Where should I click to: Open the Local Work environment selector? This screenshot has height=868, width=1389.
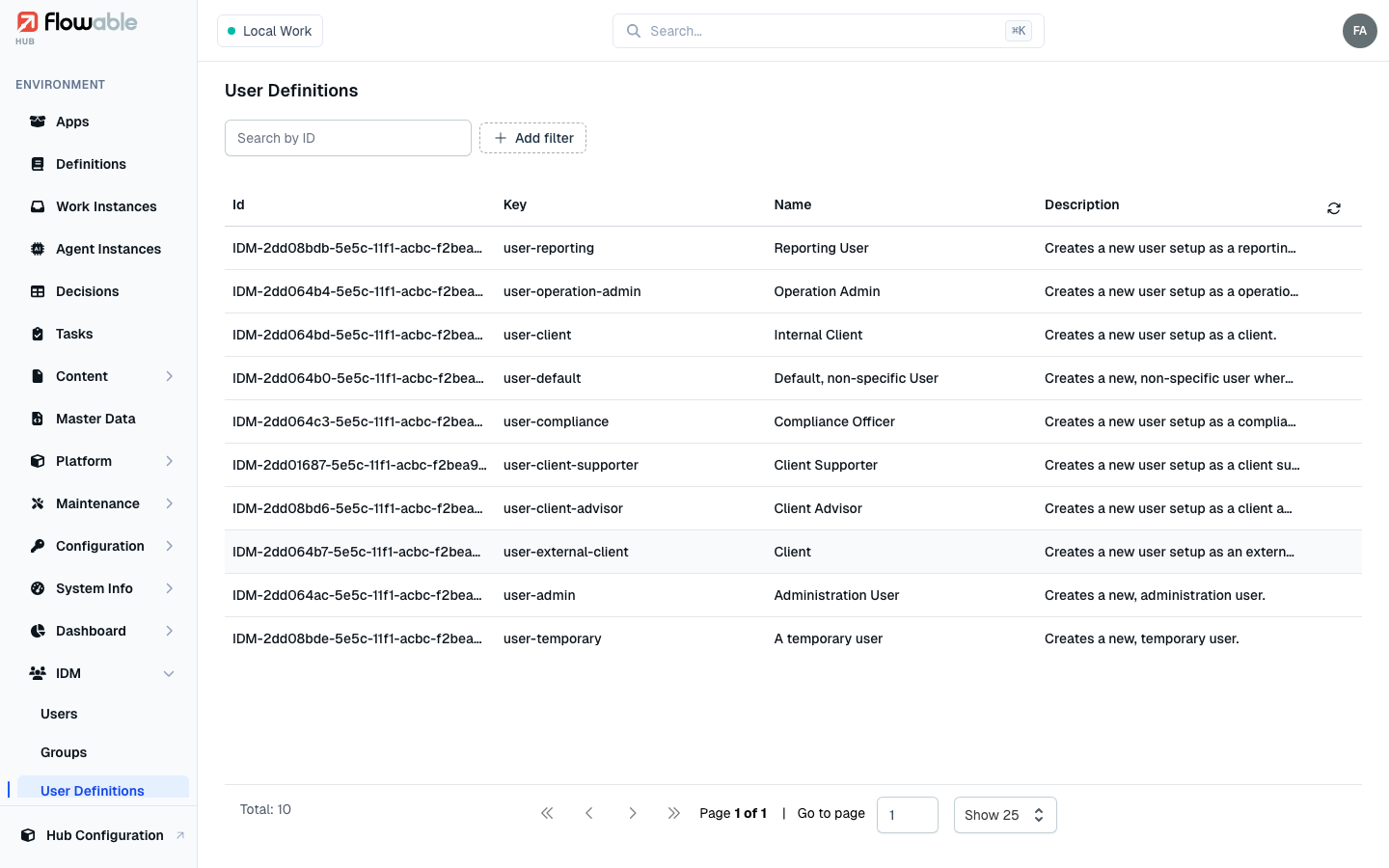tap(270, 31)
